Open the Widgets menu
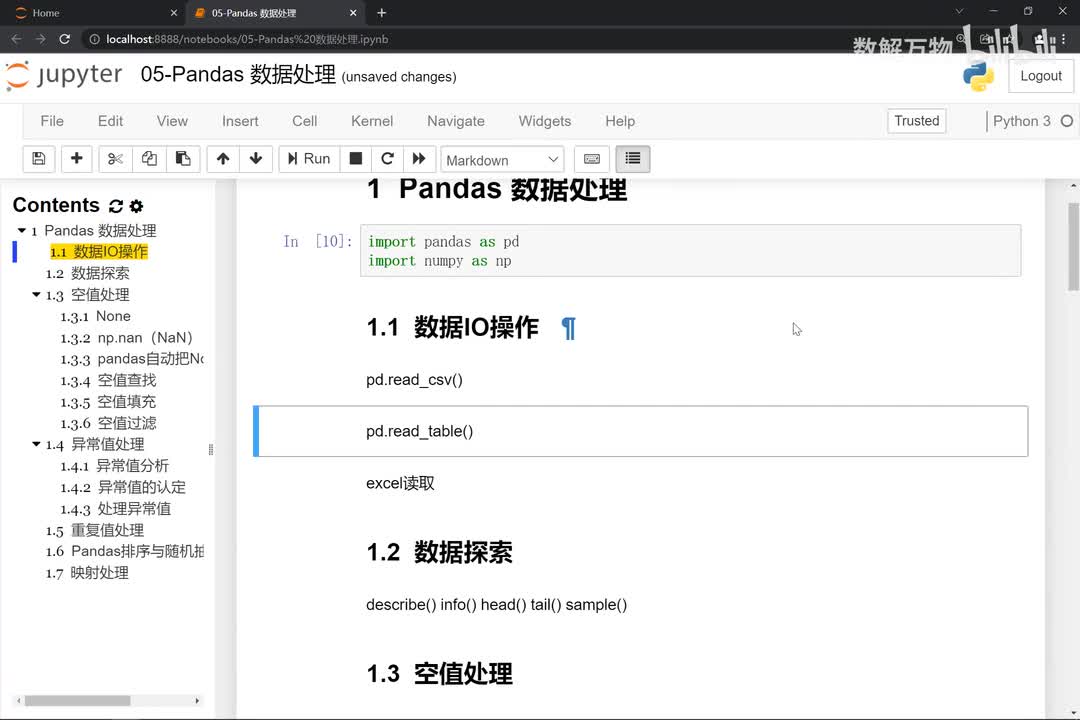This screenshot has width=1080, height=720. coord(545,121)
